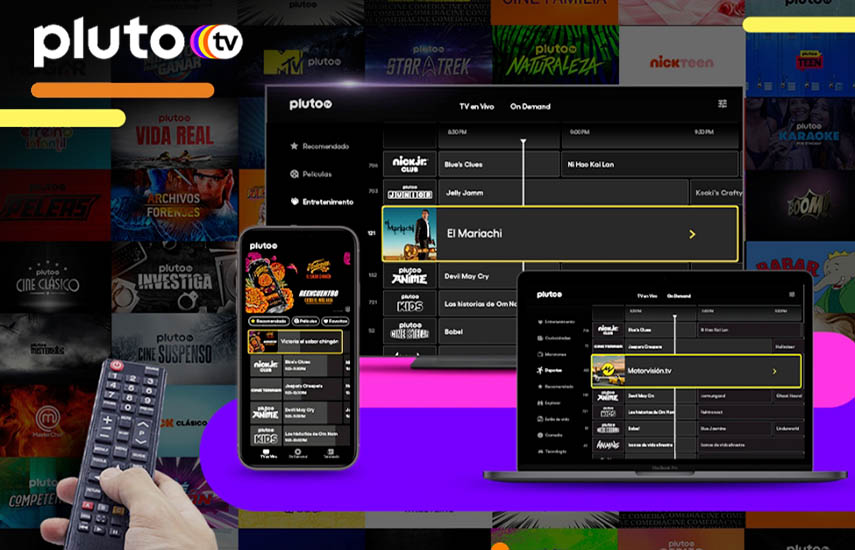Image resolution: width=855 pixels, height=550 pixels.
Task: Select Recomendado star category on TV
Action: (x=320, y=146)
